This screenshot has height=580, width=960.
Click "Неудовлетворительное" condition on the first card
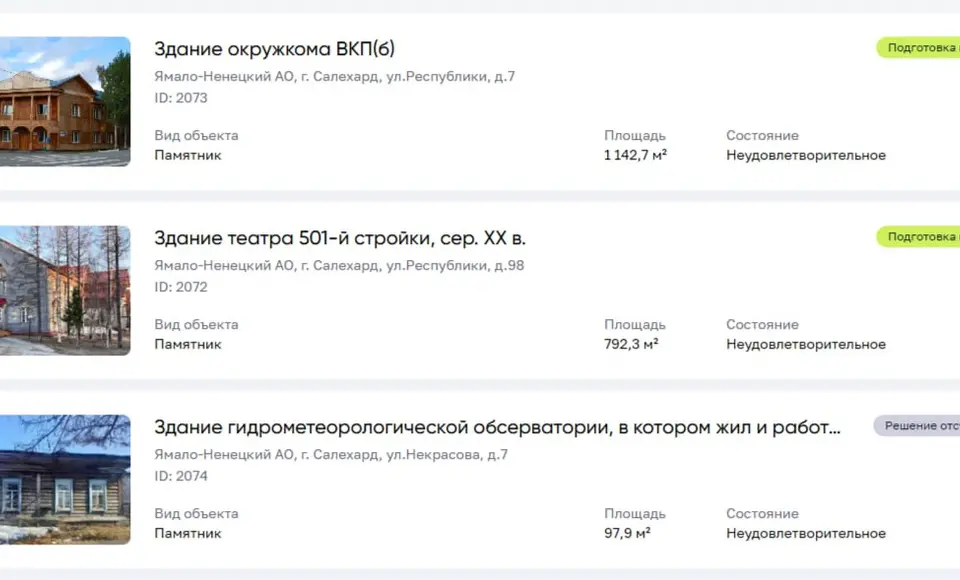coord(806,155)
